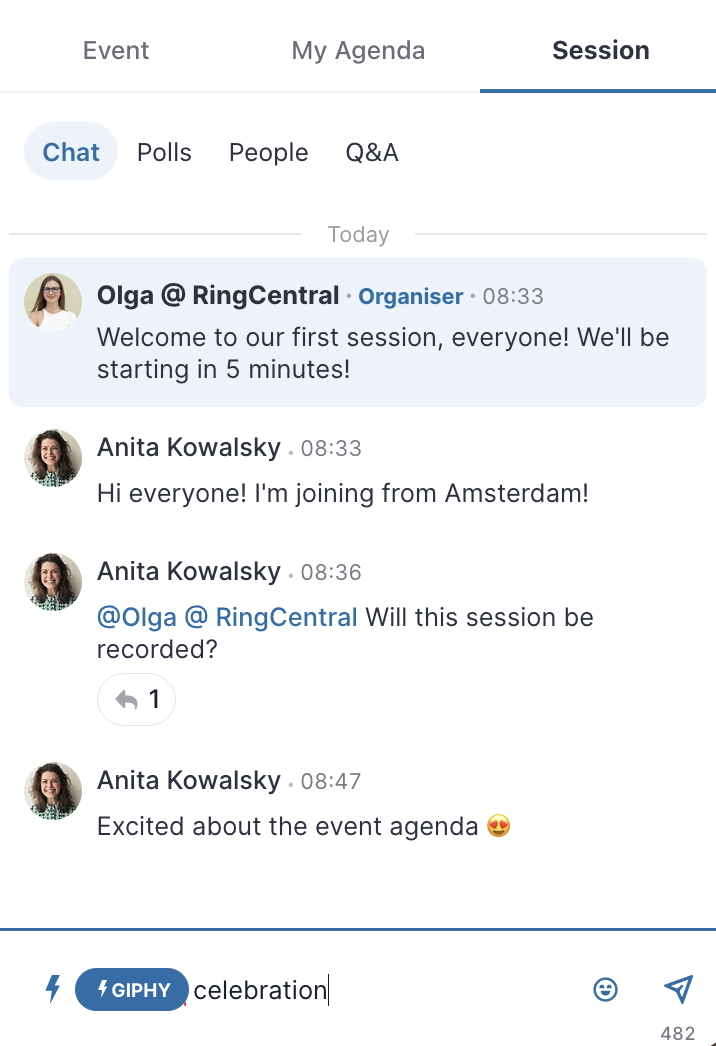Open the People sub-tab

coord(268,152)
